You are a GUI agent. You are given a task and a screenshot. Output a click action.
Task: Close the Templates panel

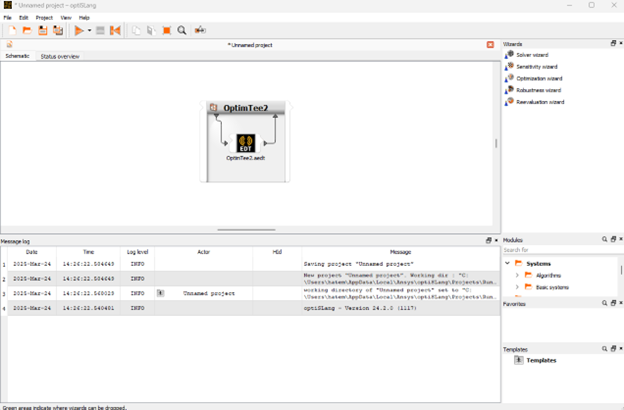click(620, 348)
